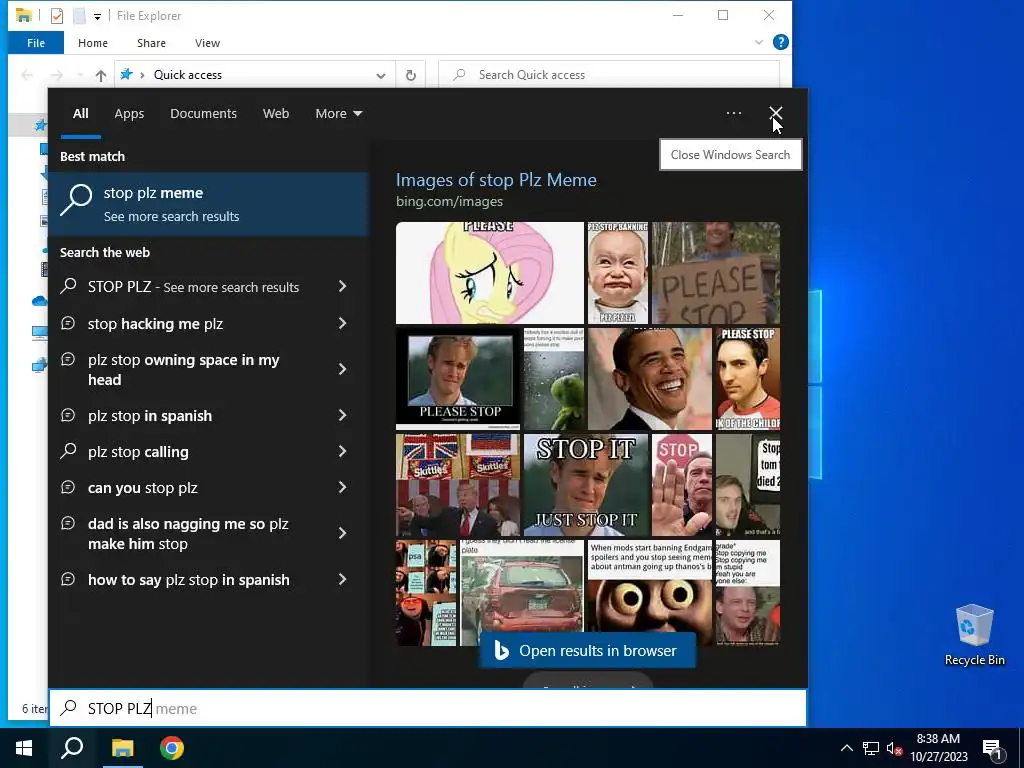The image size is (1024, 768).
Task: Open the 'PLEASE STOP' cardboard sign thumbnail
Action: coord(716,273)
